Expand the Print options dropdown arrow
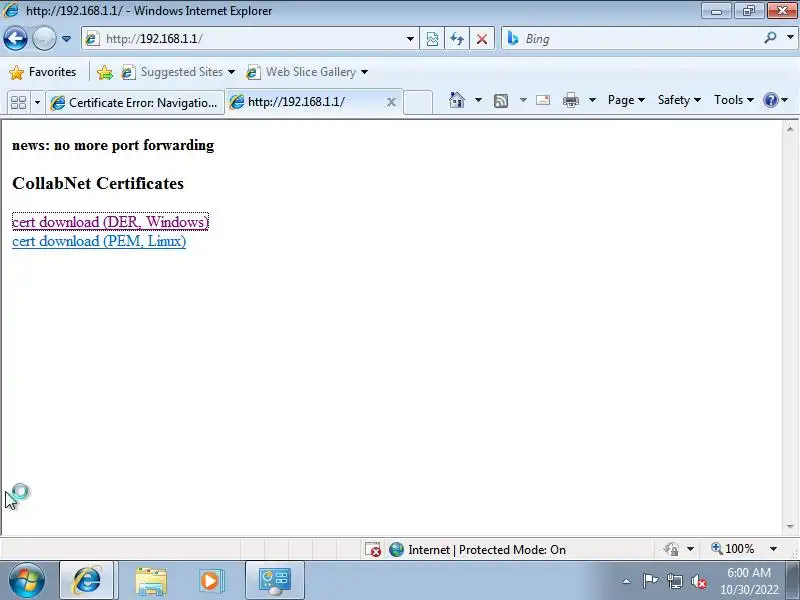The image size is (800, 600). (x=592, y=100)
